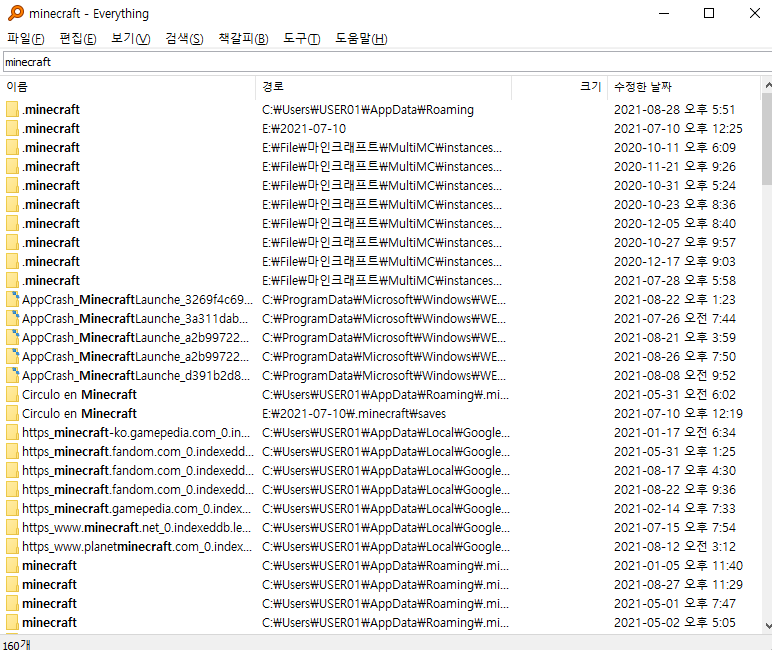Sort by the 이름 column header

pos(129,87)
